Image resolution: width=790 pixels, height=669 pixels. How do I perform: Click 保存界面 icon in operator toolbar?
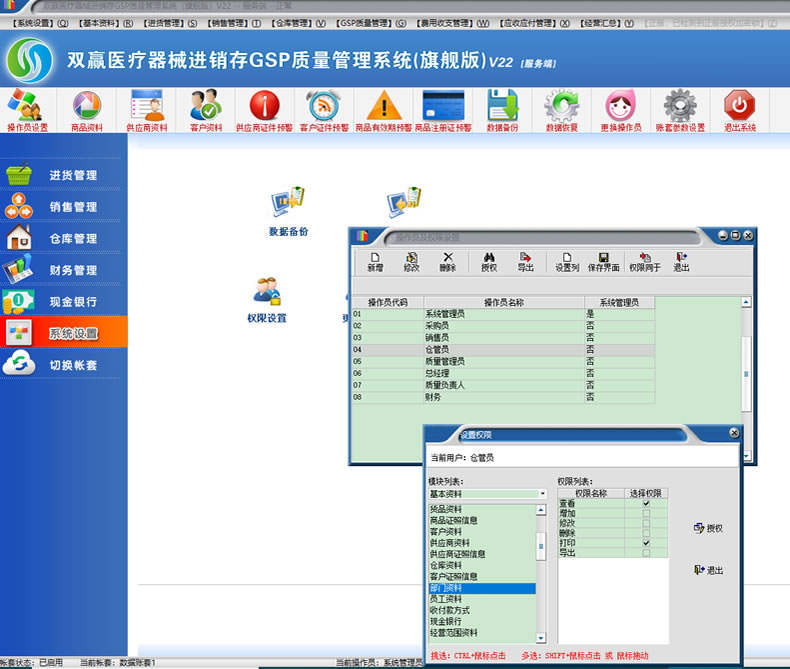(x=603, y=261)
